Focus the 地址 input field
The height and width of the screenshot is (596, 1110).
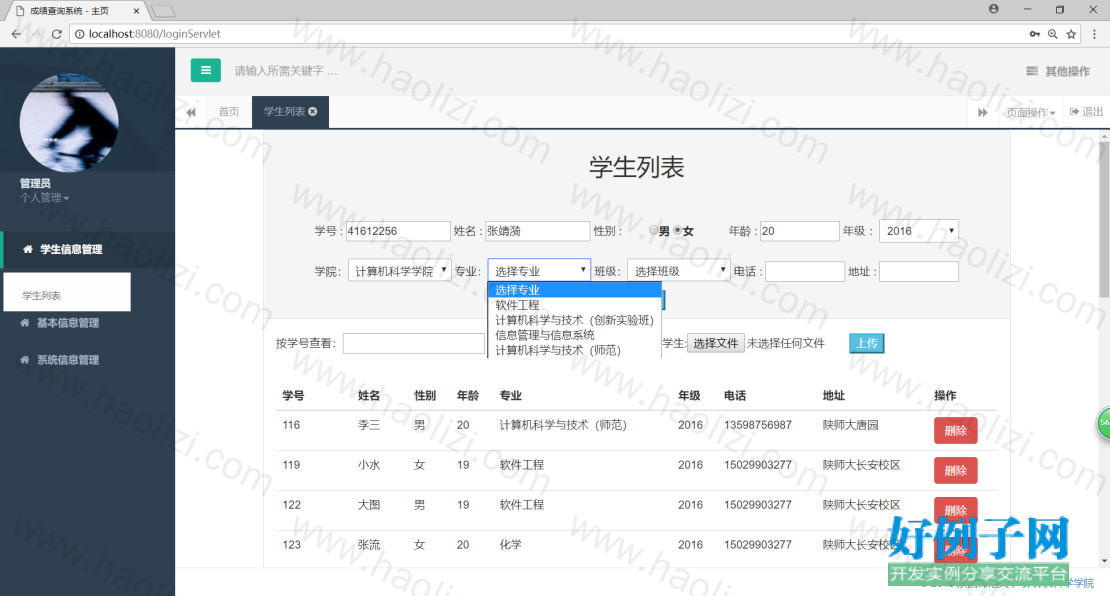coord(919,271)
